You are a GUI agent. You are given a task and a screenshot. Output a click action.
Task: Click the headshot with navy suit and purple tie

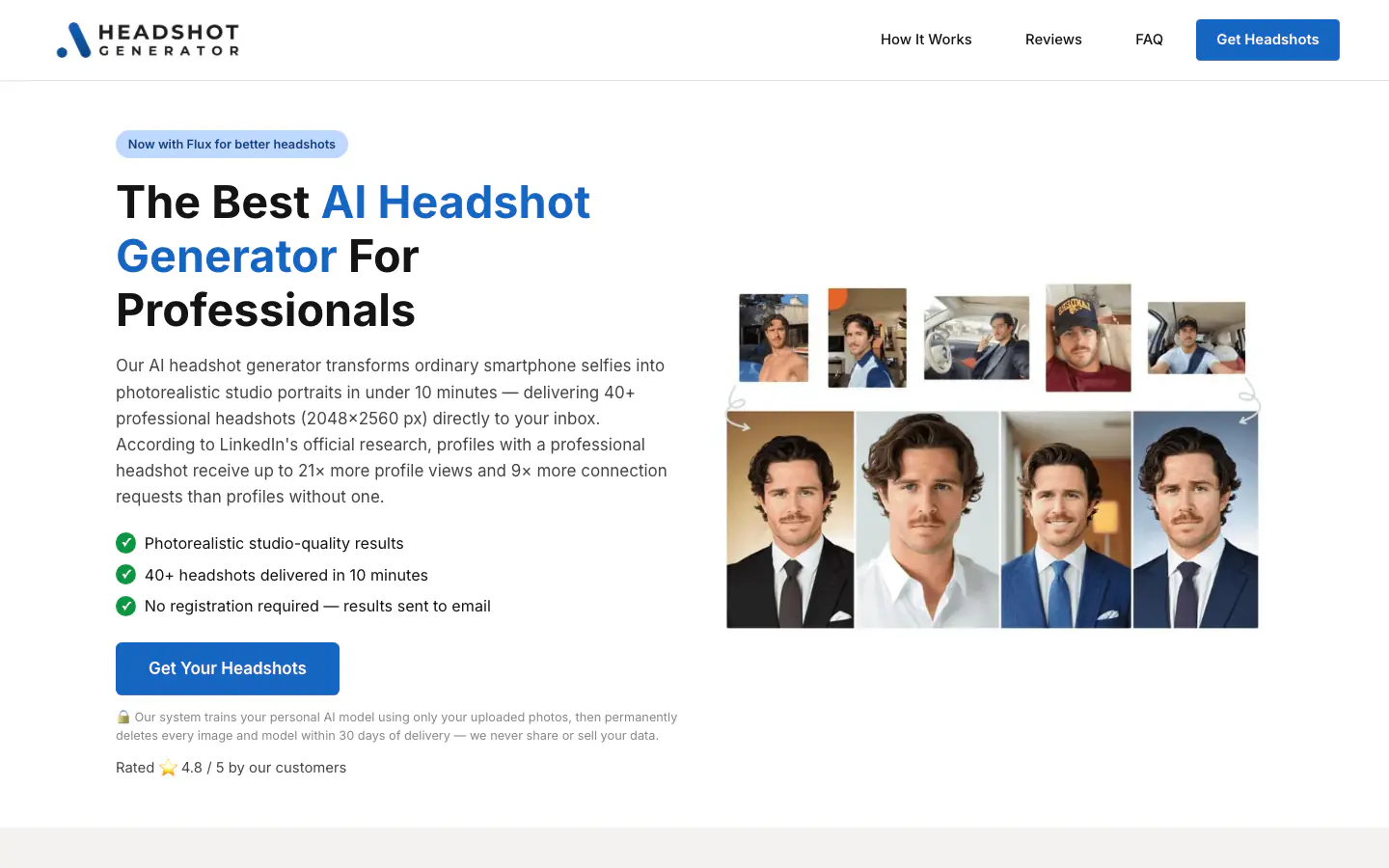pyautogui.click(x=1195, y=520)
